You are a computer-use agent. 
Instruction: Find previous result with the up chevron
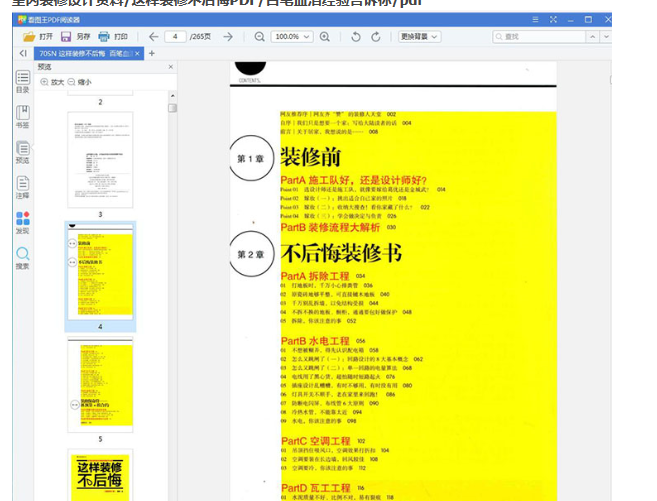(x=592, y=37)
